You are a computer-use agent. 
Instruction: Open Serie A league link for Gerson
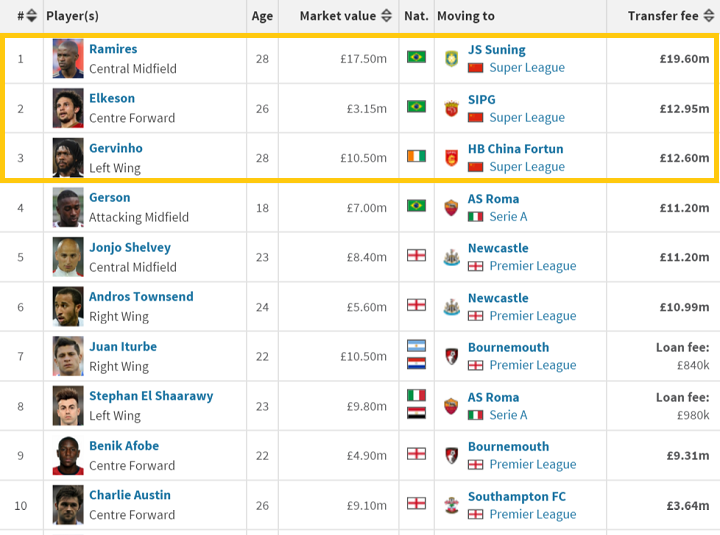point(508,216)
